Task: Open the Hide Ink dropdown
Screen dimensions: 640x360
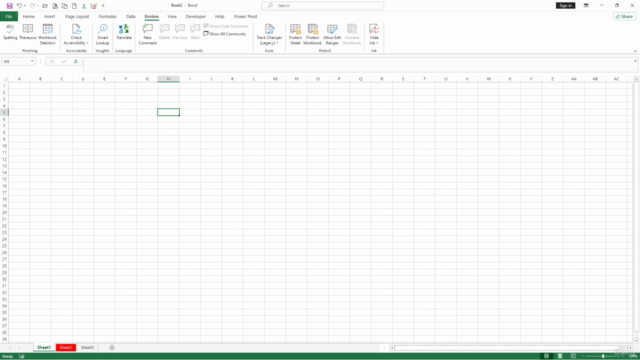Action: click(x=374, y=34)
